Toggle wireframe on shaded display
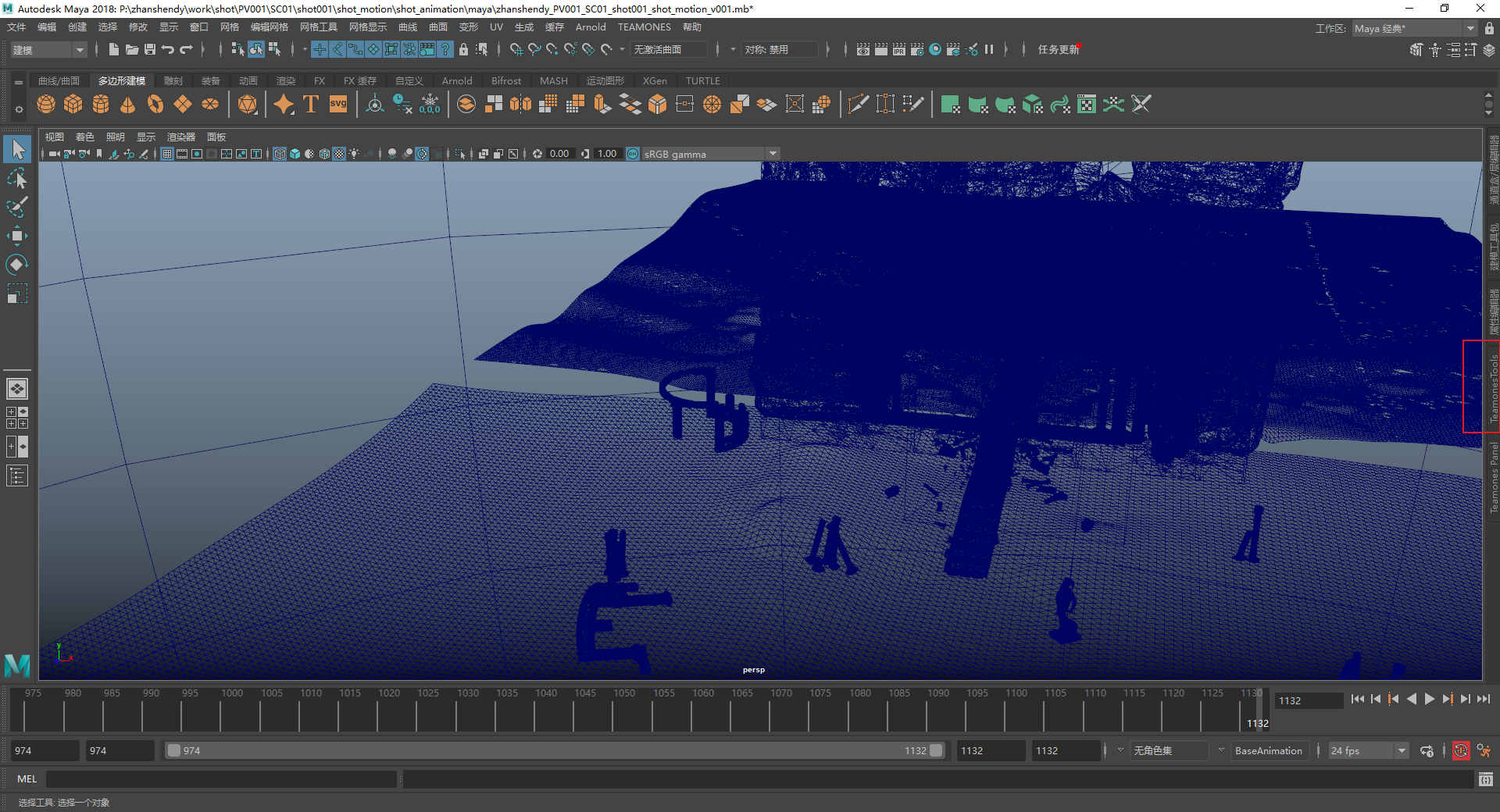This screenshot has height=812, width=1500. click(x=324, y=154)
